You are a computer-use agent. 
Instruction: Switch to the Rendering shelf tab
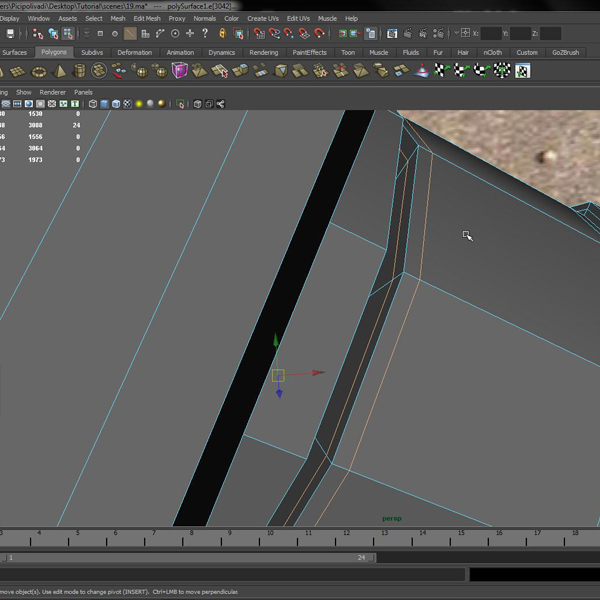click(264, 52)
